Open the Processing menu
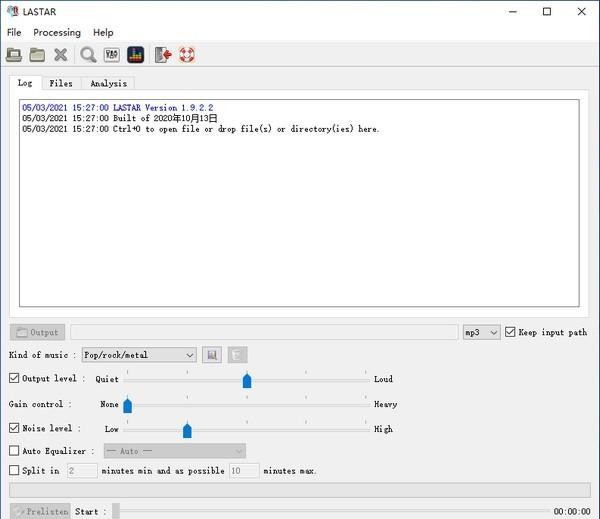 [x=57, y=33]
